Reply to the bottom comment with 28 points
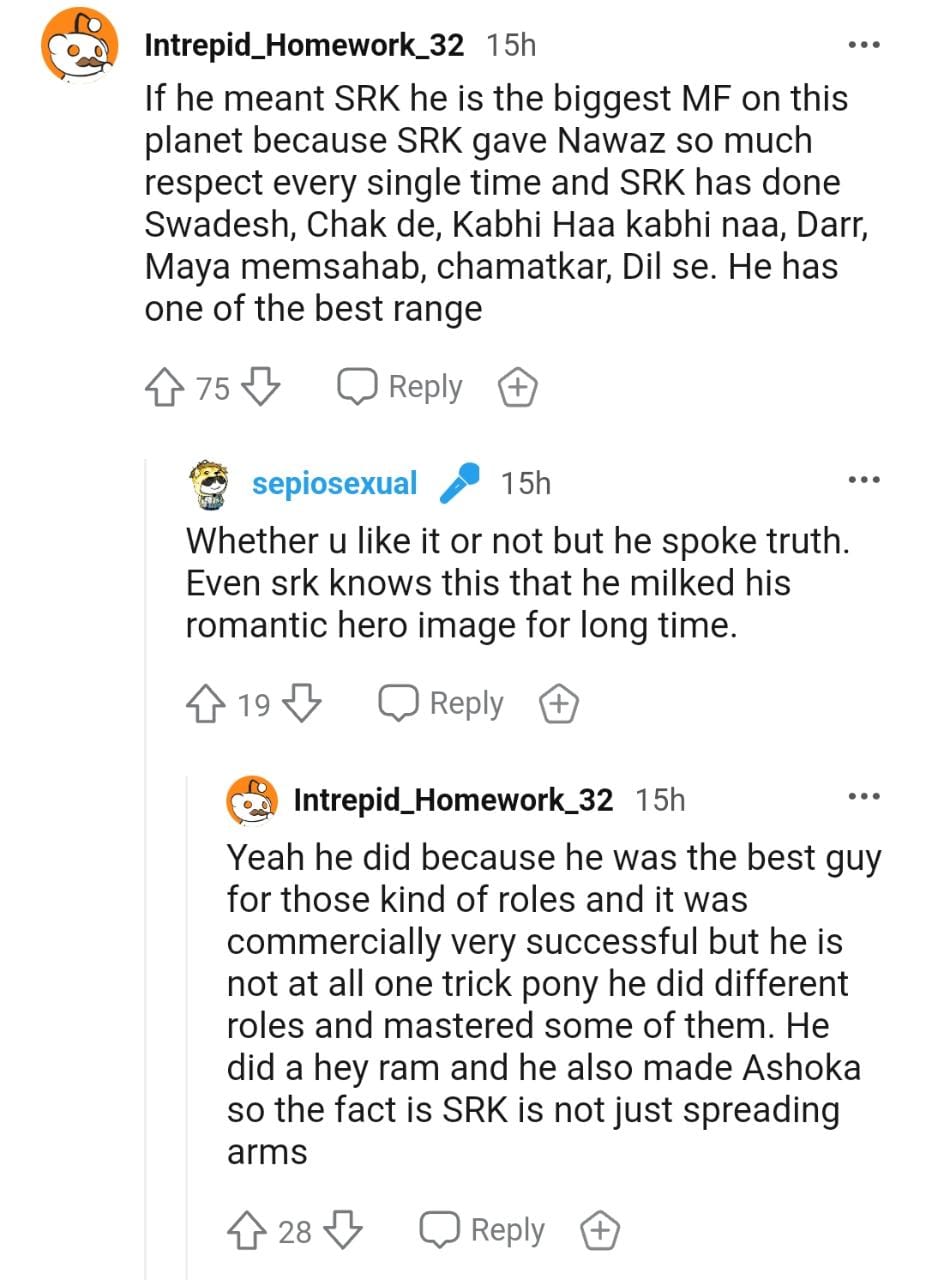The image size is (926, 1280). 483,1230
